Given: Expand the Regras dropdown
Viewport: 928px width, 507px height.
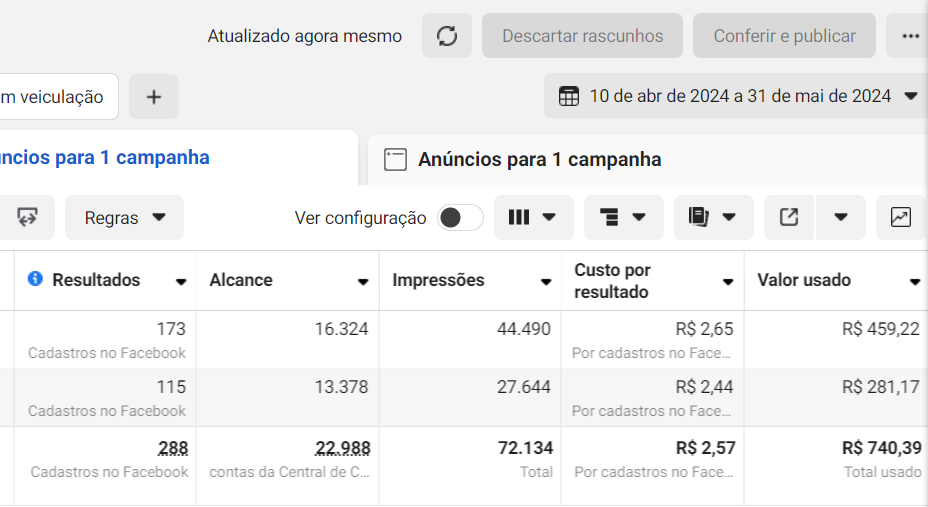Looking at the screenshot, I should point(125,217).
